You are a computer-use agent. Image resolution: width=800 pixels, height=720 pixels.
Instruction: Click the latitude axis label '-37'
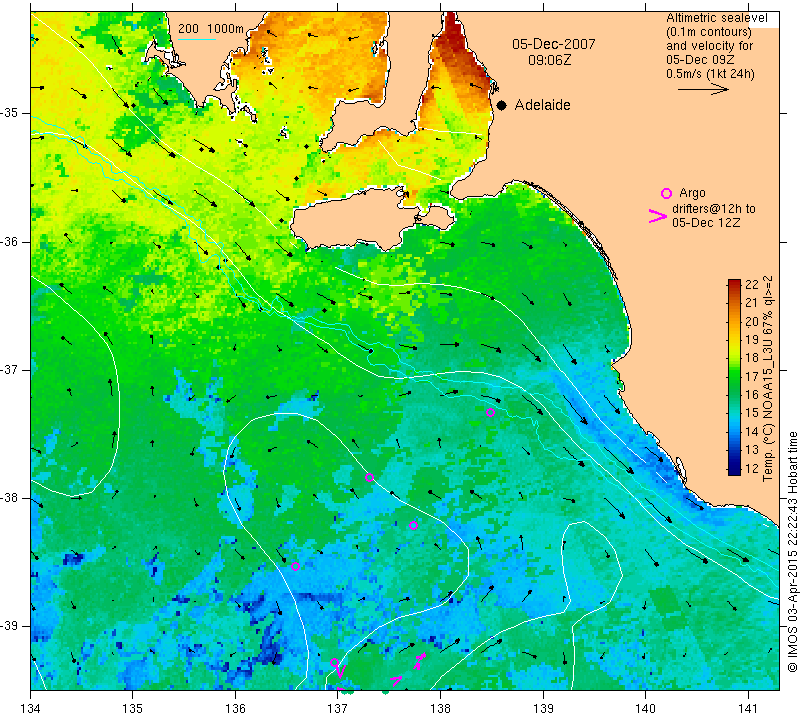(x=10, y=369)
